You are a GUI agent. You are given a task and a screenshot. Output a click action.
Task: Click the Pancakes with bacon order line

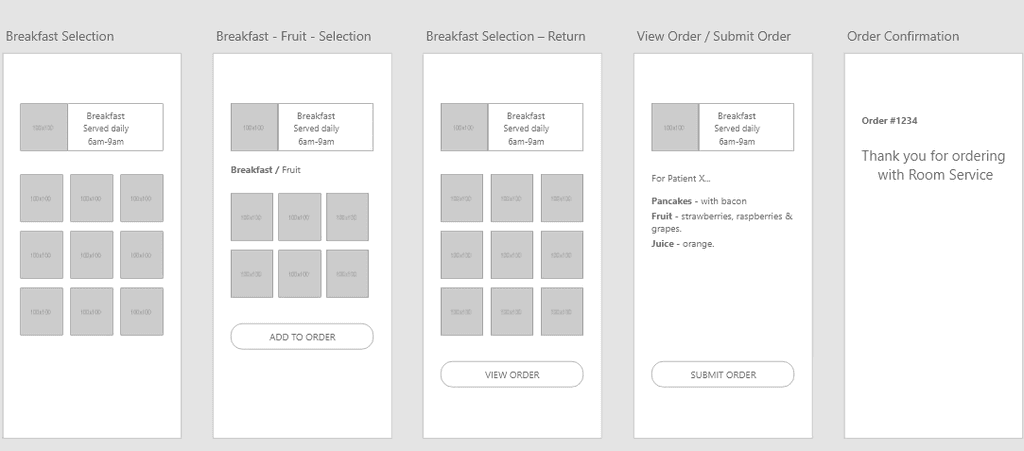coord(699,201)
